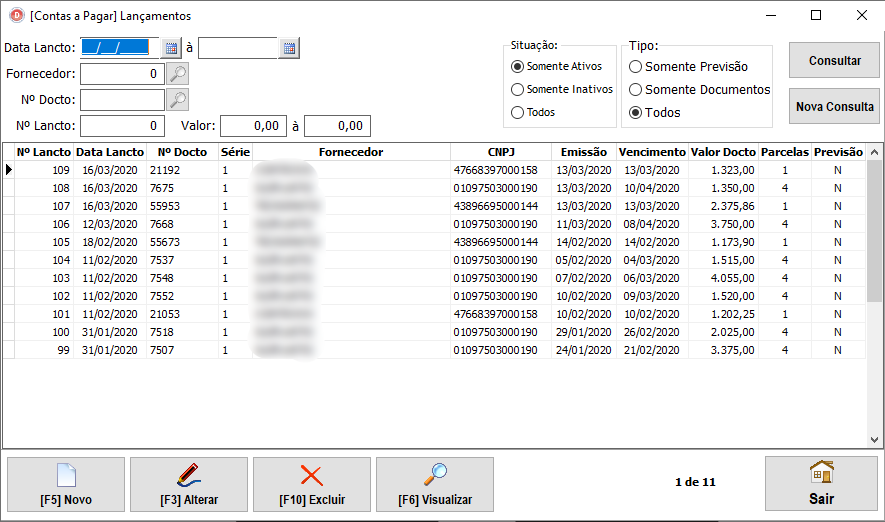Screen dimensions: 885x522
Task: Click the Nº Lancto input field
Action: coord(122,126)
